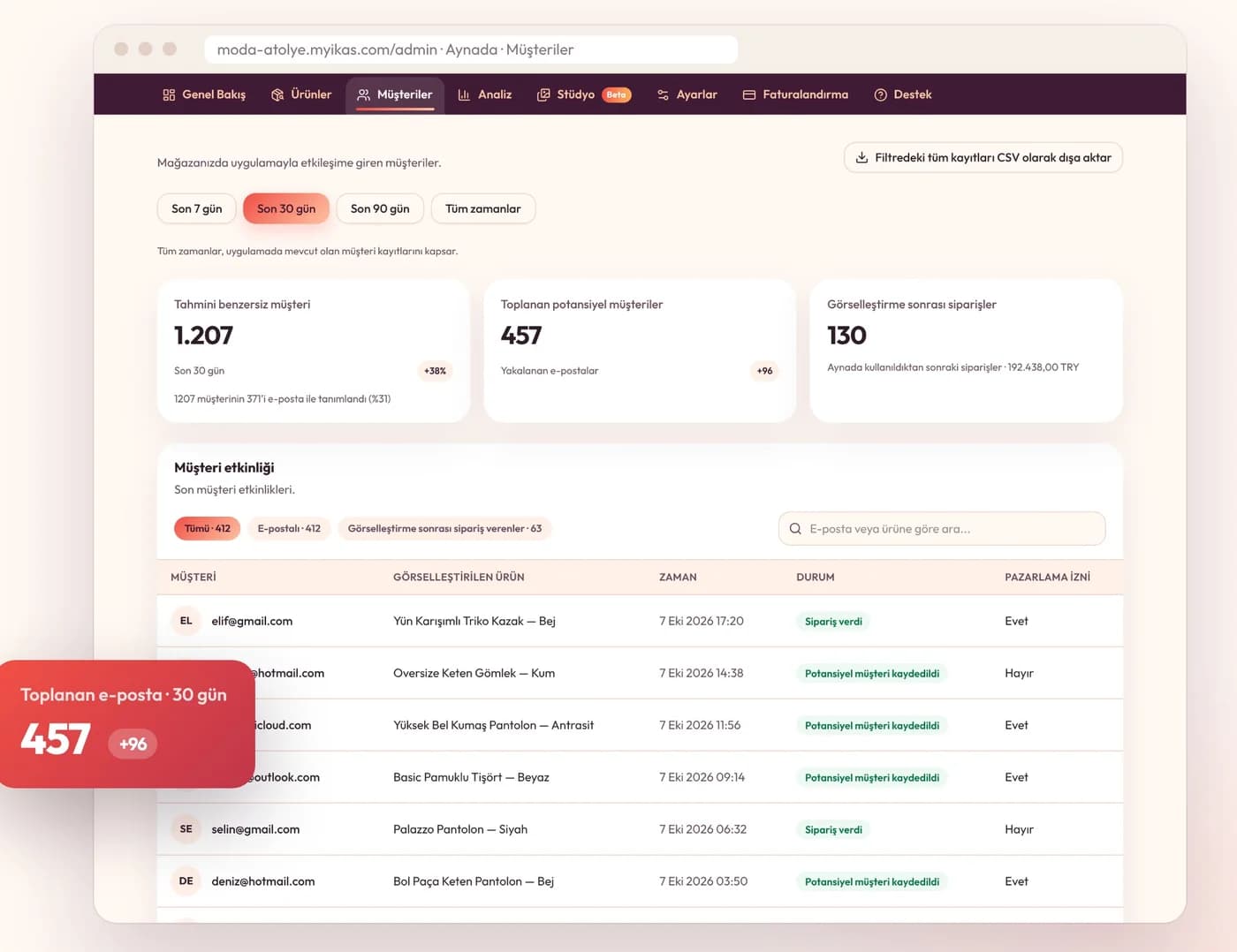The height and width of the screenshot is (952, 1237).
Task: Open Analiz bar chart icon
Action: [x=464, y=94]
